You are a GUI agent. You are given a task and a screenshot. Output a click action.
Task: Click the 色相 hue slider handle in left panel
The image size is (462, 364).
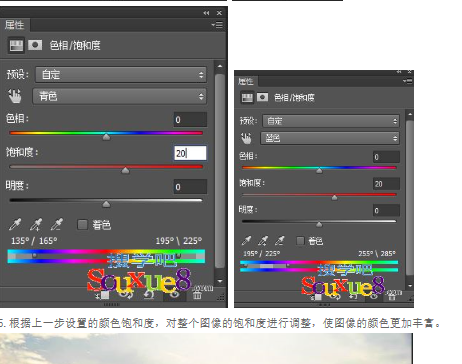coord(106,137)
